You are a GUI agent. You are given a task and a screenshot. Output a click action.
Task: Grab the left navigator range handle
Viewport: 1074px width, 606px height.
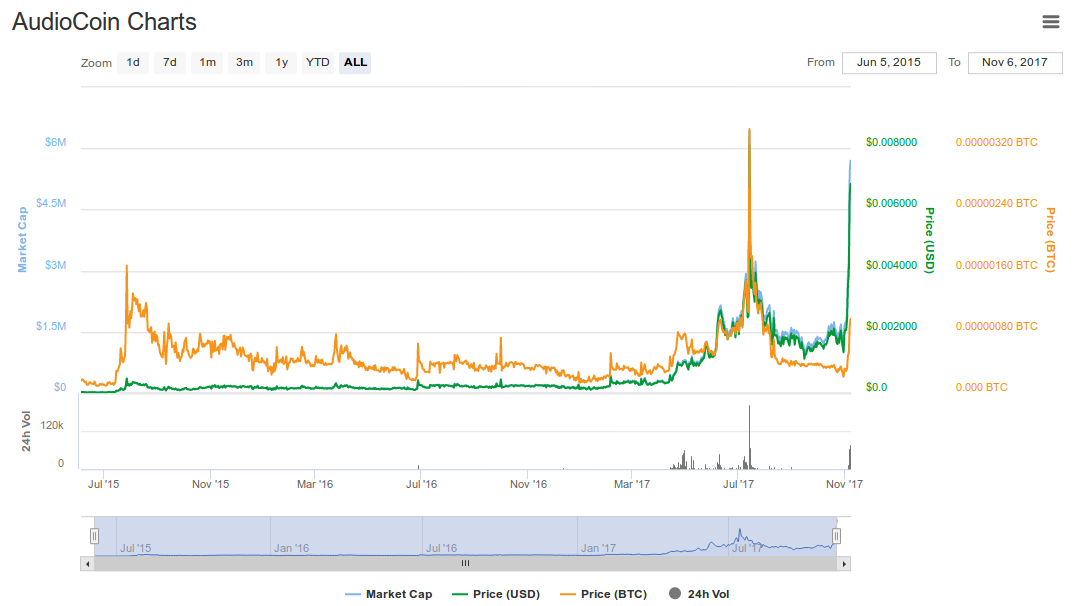(95, 537)
